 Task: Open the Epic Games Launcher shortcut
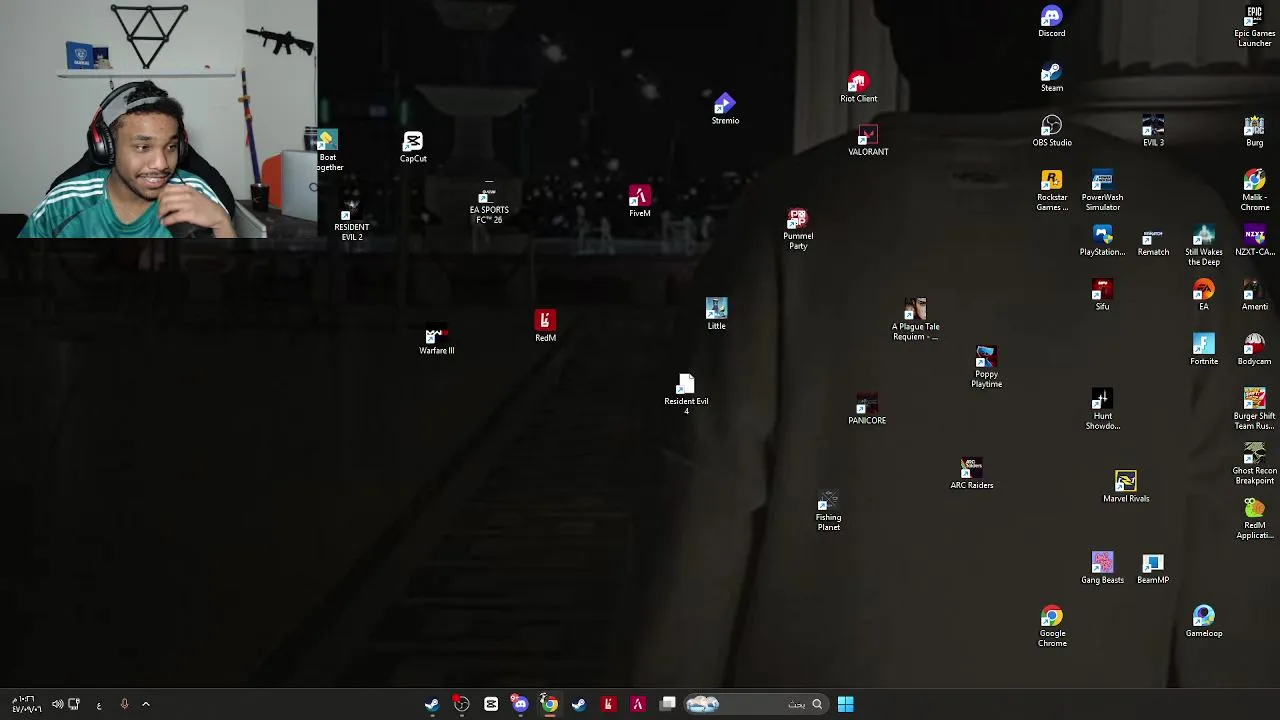(1254, 27)
